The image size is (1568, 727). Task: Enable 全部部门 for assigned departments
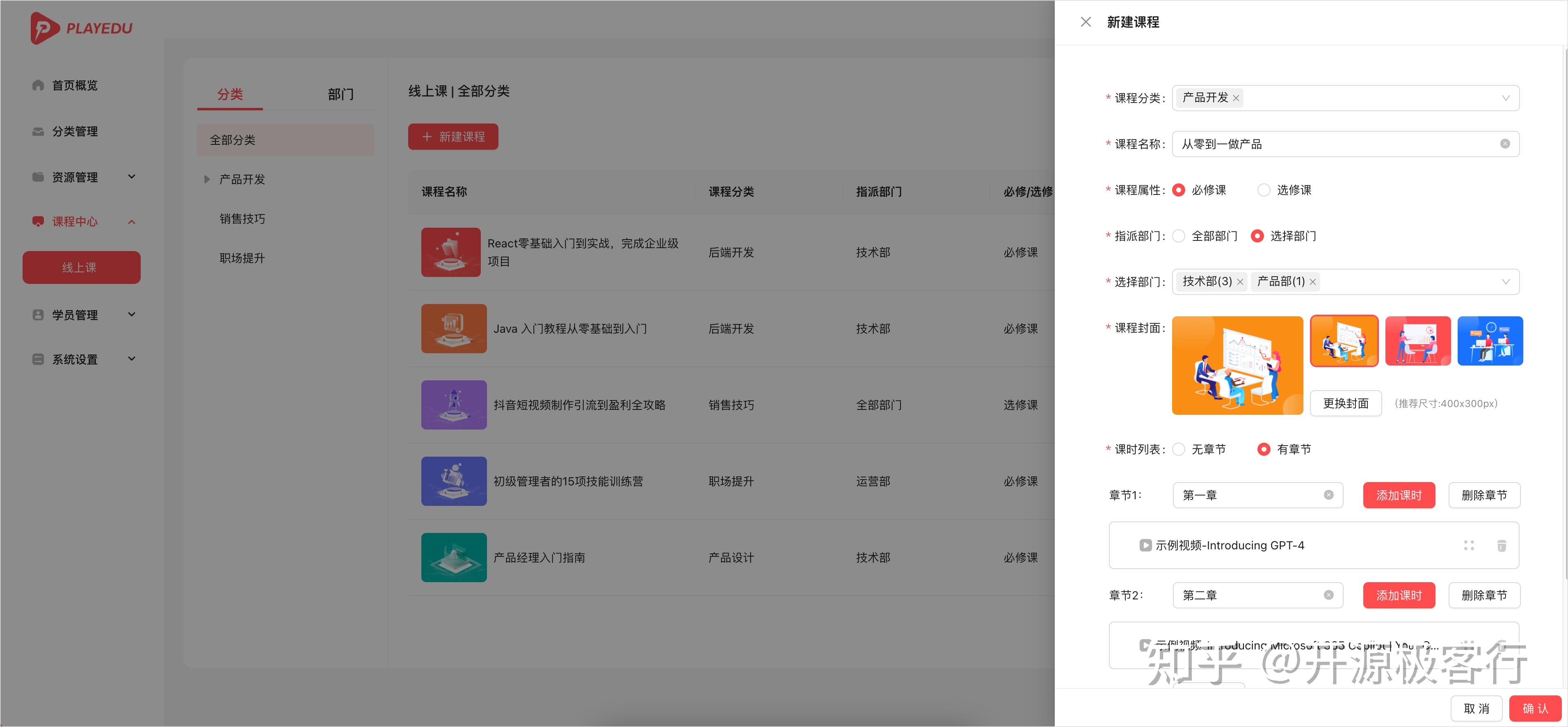pyautogui.click(x=1178, y=235)
